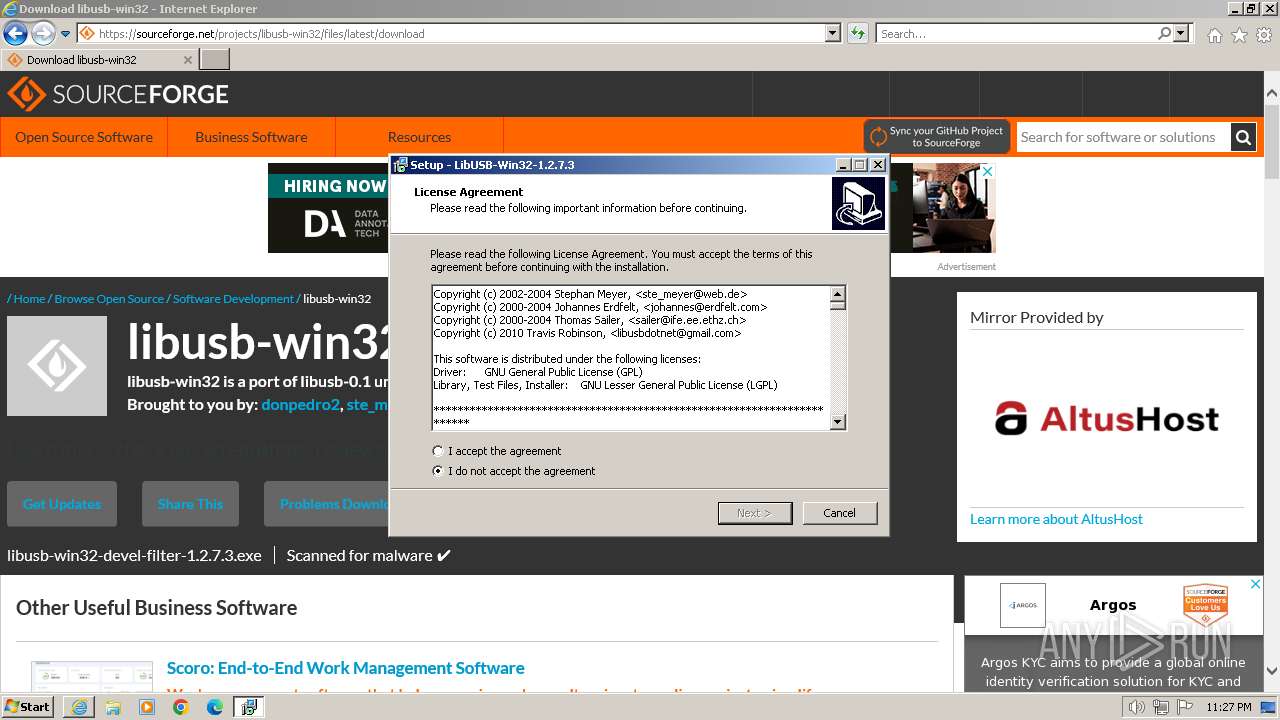This screenshot has height=720, width=1280.
Task: Click the license agreement text box
Action: (631, 358)
